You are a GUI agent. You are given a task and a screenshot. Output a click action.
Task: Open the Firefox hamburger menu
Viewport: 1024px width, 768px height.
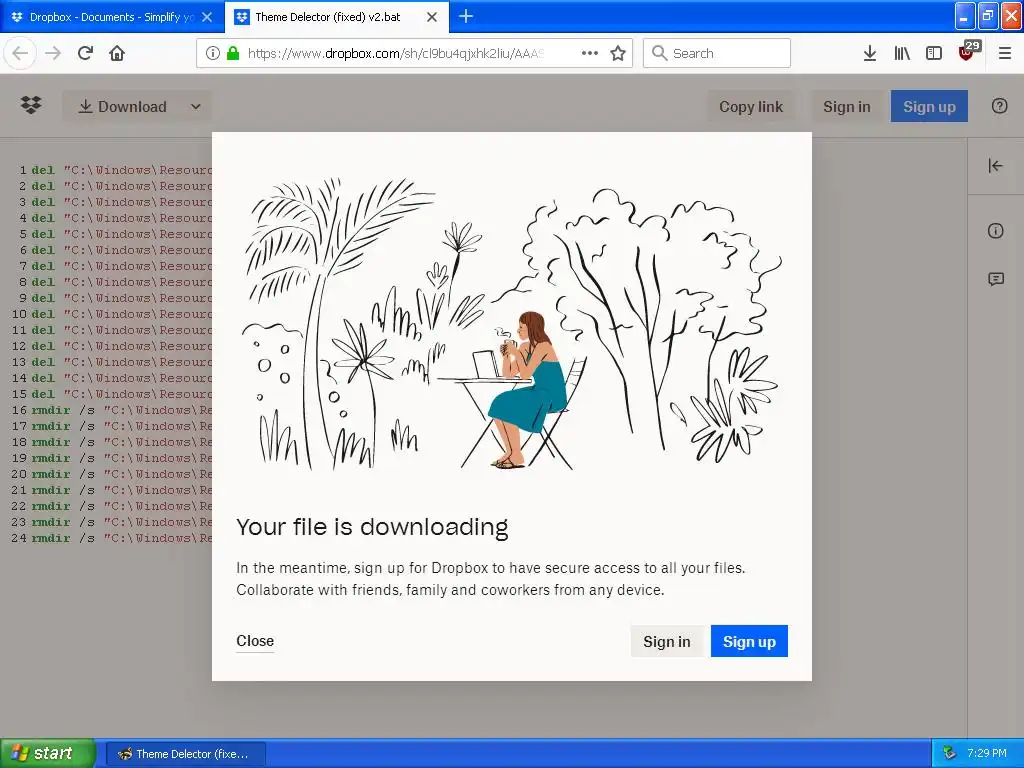coord(1005,53)
